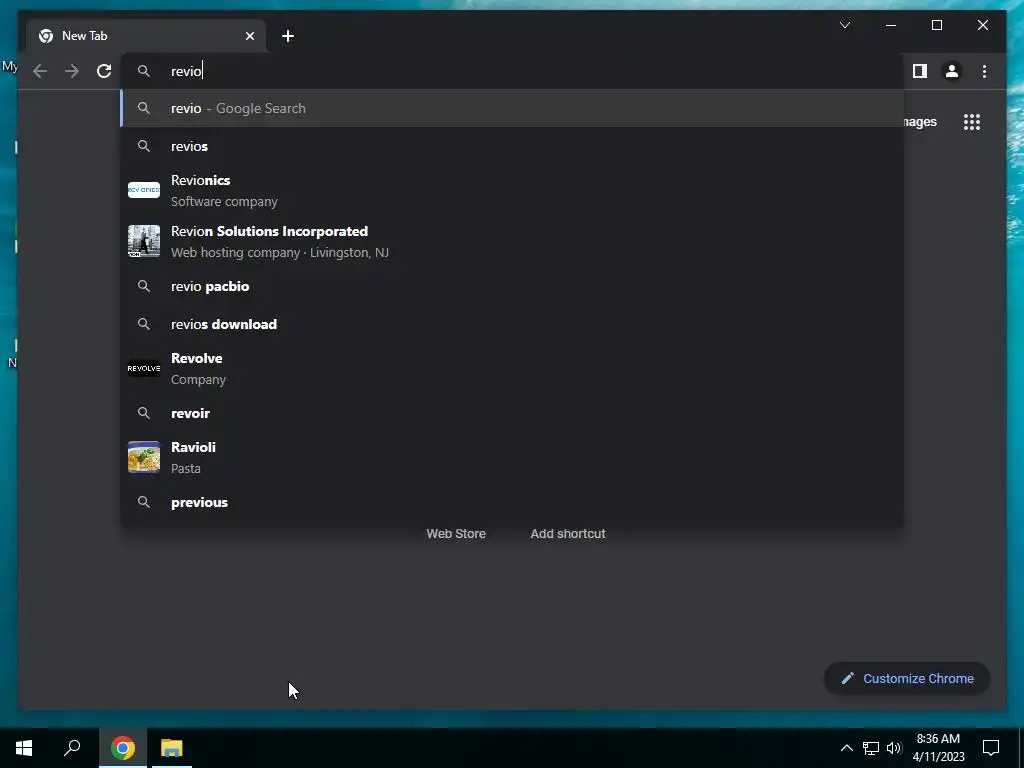Click the search icon beside 'revio - Google Search'
The width and height of the screenshot is (1024, 768).
(x=144, y=108)
